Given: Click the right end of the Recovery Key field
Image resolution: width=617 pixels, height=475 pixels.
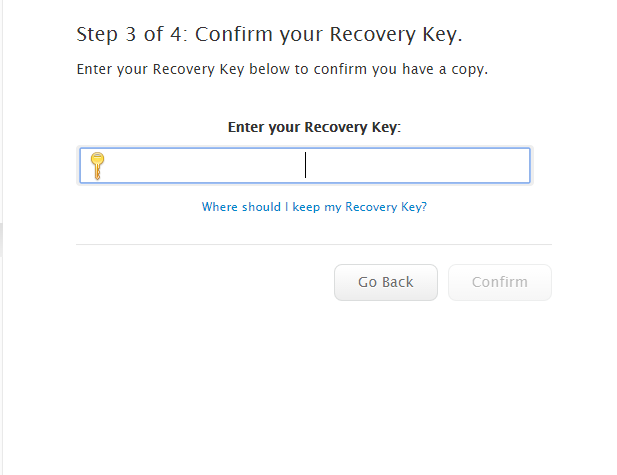Looking at the screenshot, I should pyautogui.click(x=519, y=166).
